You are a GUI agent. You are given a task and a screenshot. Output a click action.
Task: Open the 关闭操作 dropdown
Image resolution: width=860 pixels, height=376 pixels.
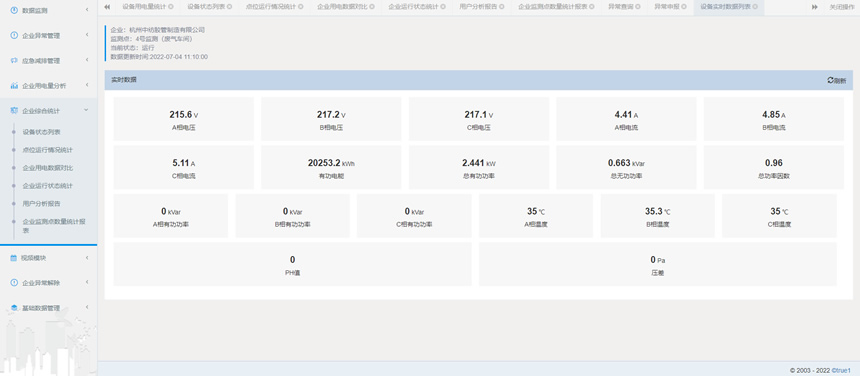pos(841,7)
